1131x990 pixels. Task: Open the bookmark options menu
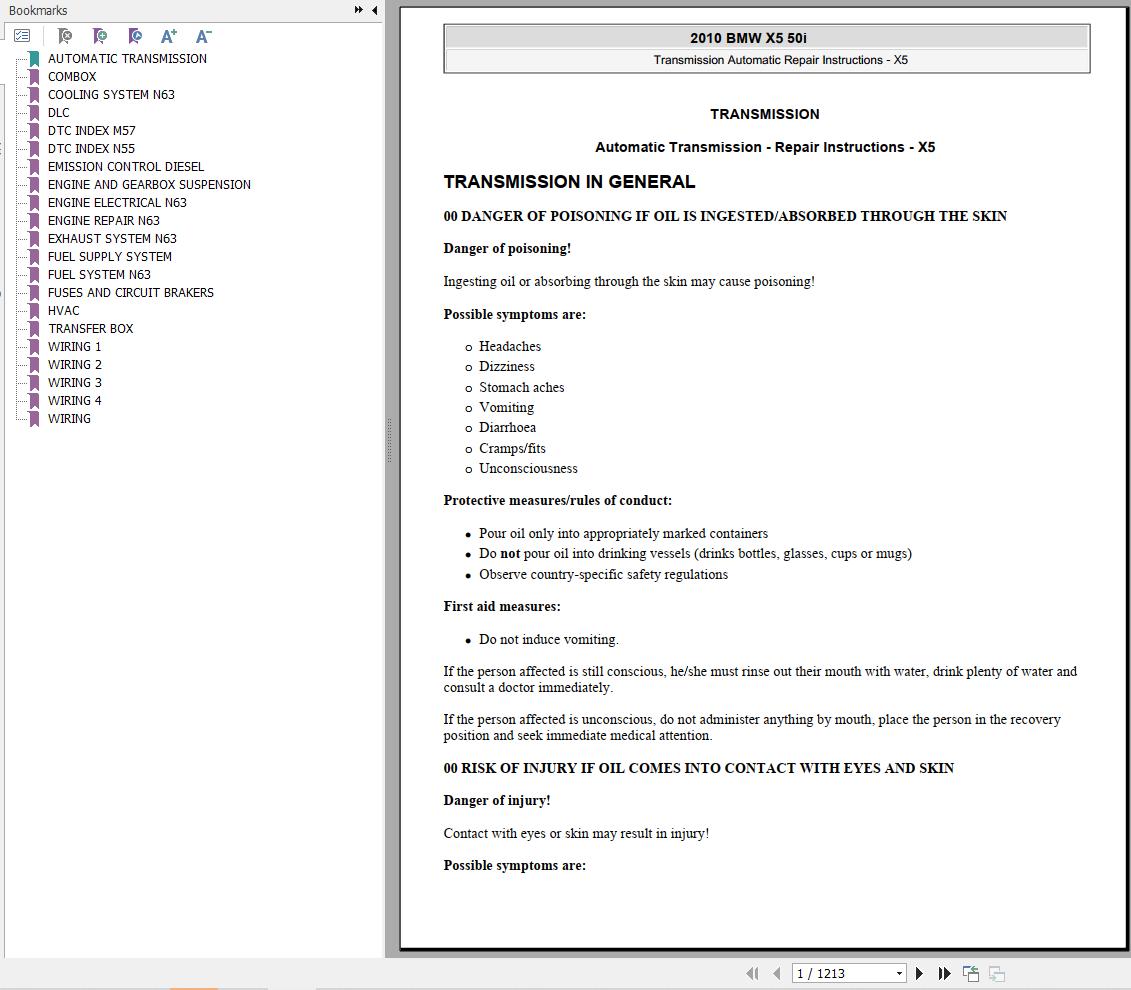(x=22, y=35)
